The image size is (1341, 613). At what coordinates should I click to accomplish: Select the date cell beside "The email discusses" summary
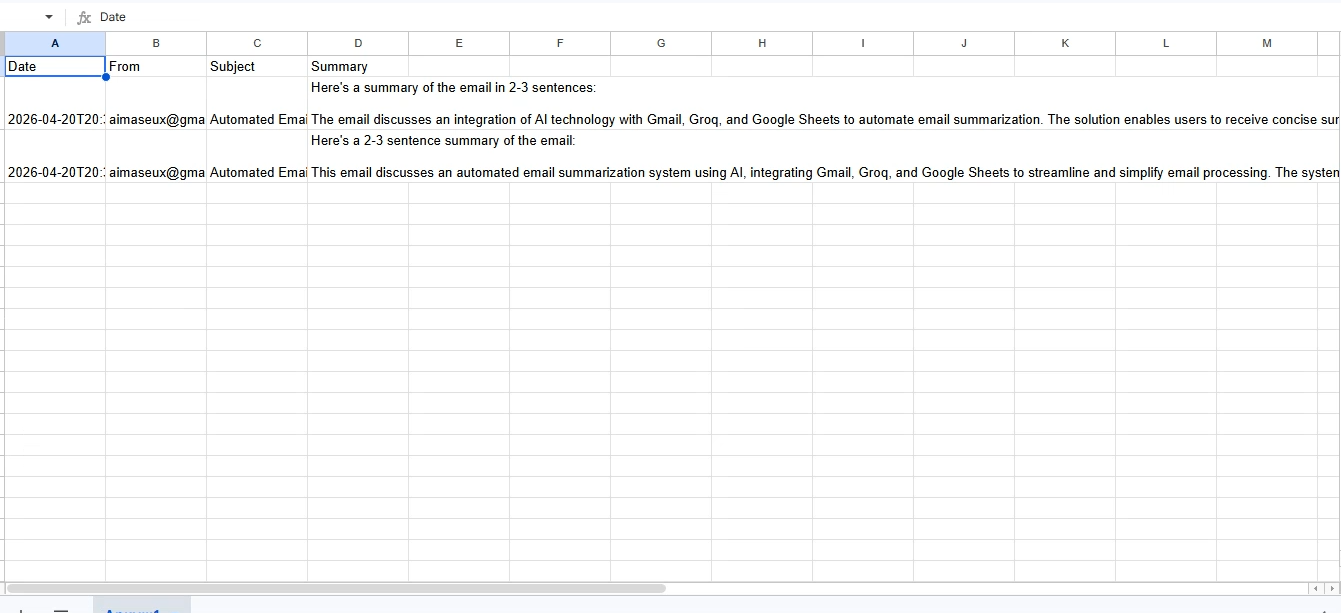(x=55, y=103)
